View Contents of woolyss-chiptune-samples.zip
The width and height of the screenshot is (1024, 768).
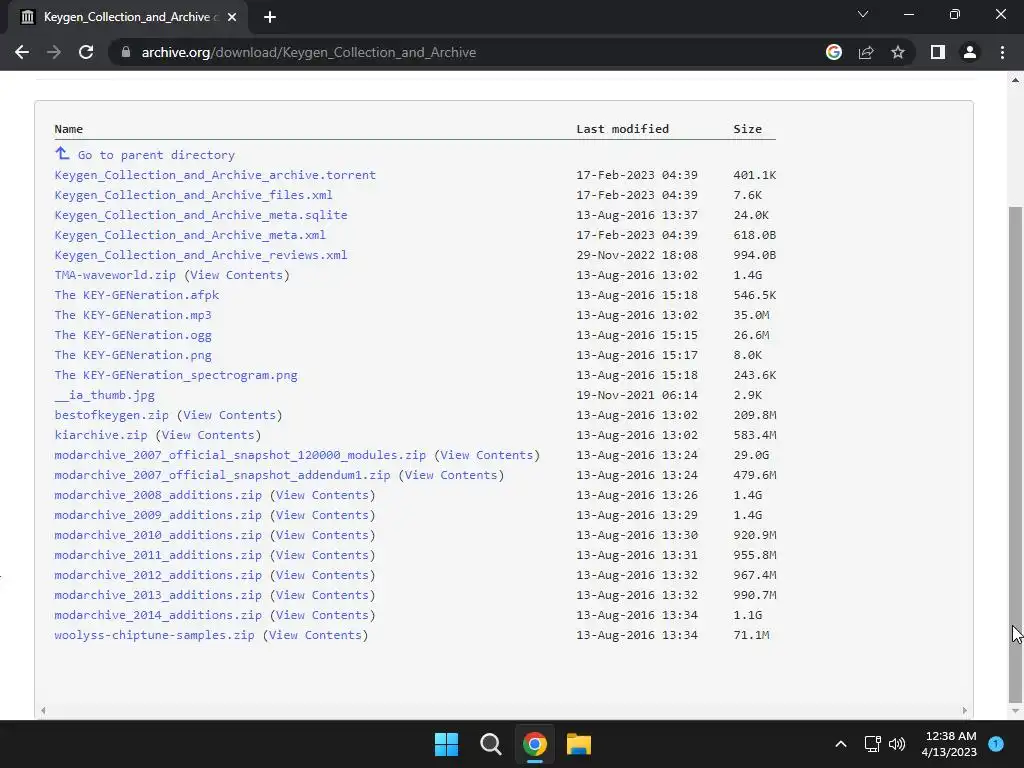click(315, 635)
